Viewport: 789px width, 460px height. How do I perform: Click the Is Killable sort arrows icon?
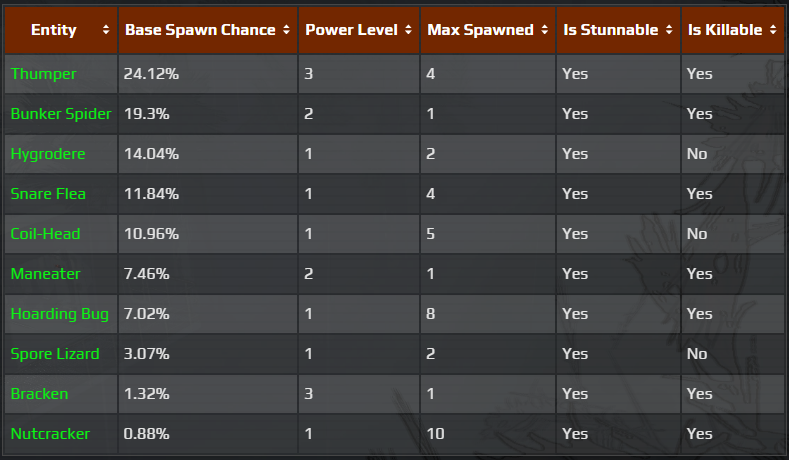click(773, 30)
